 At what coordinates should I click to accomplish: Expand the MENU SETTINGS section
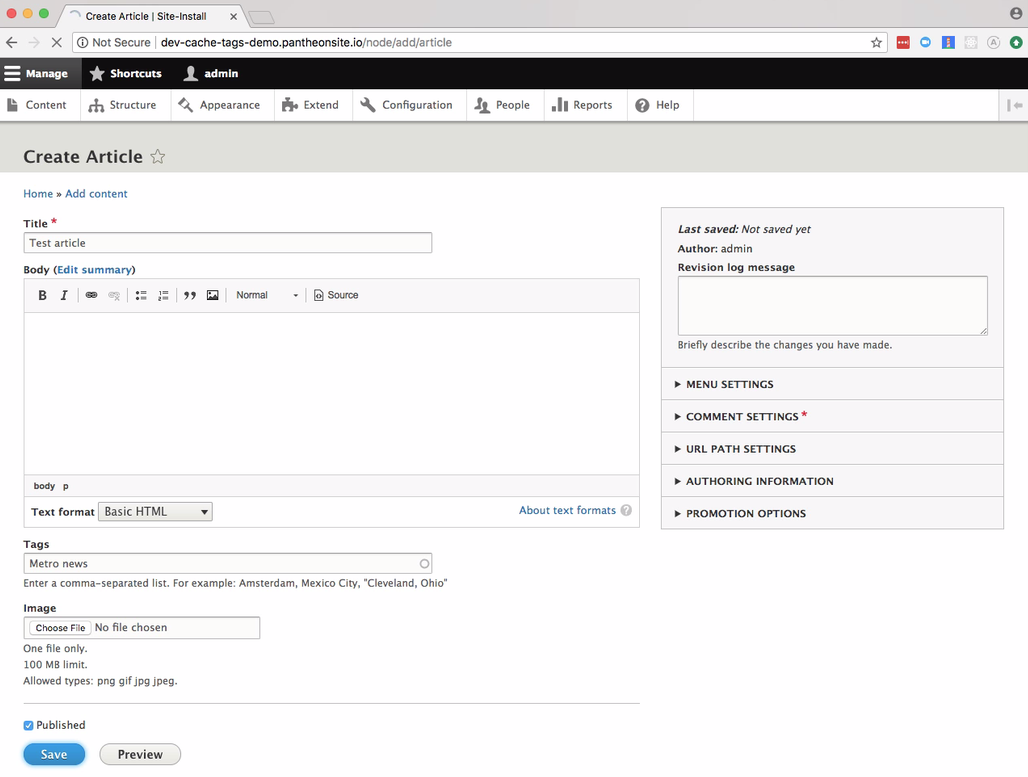pyautogui.click(x=730, y=384)
